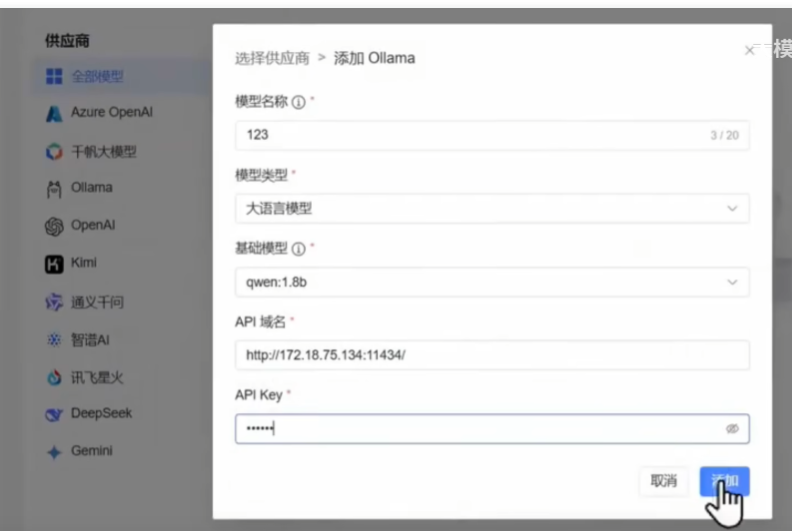Click the 千帆大模型 logo icon

click(x=54, y=151)
